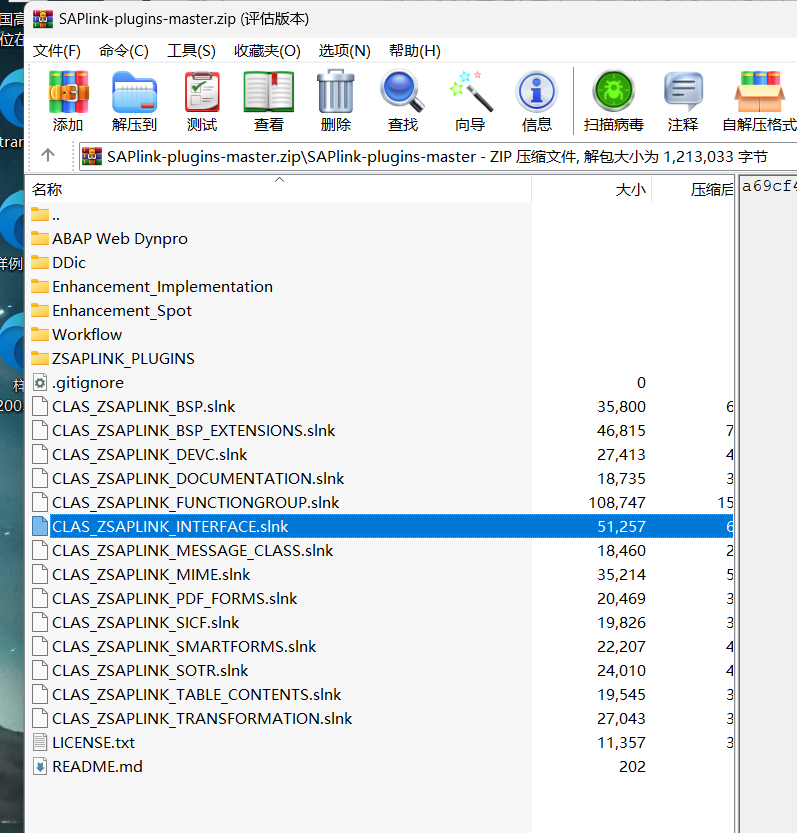Screen dimensions: 797x833
Task: Click the .gitignore file gear icon
Action: 40,382
